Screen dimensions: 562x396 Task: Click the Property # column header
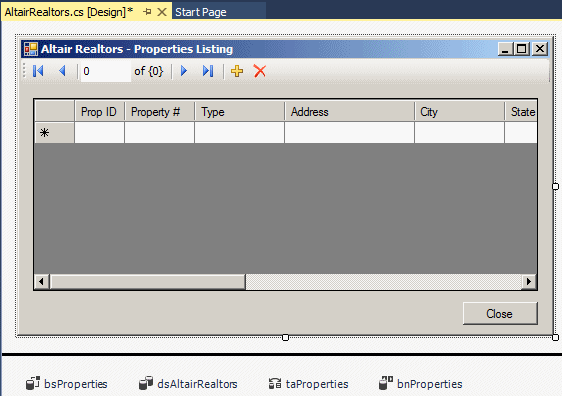coord(160,112)
